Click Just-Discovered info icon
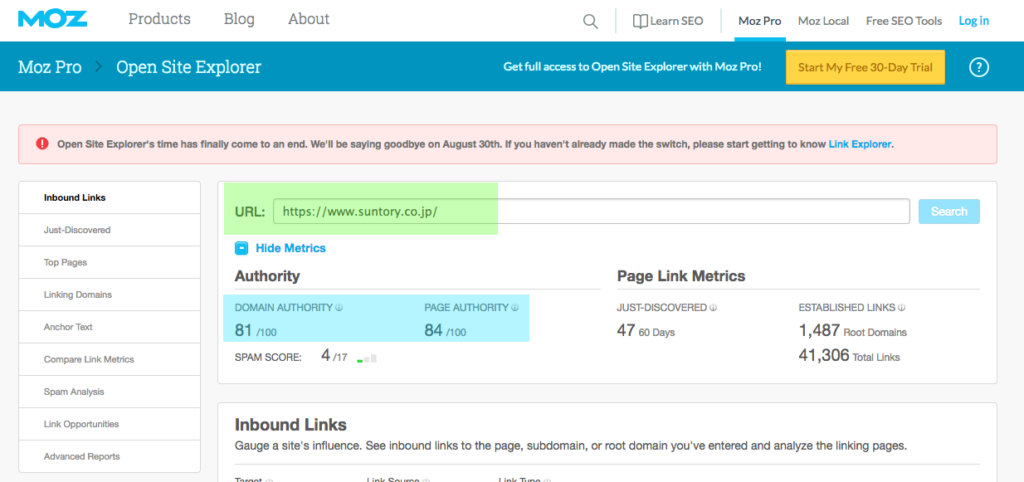Screen dimensions: 1024x482 coord(713,308)
